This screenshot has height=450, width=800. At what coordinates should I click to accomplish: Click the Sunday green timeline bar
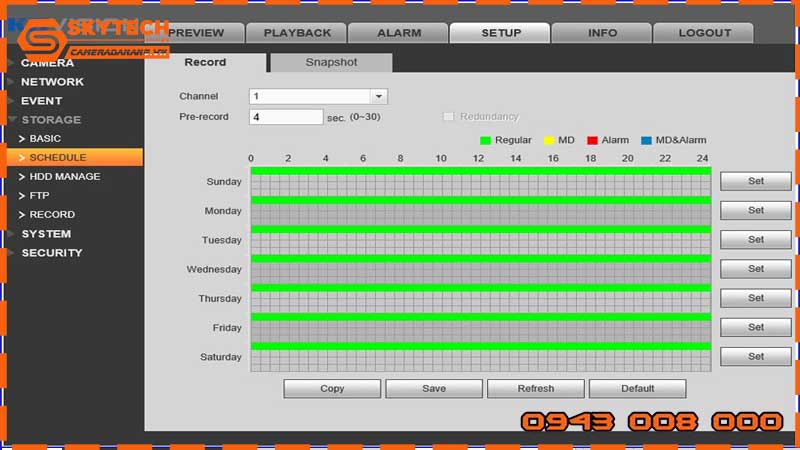[480, 171]
